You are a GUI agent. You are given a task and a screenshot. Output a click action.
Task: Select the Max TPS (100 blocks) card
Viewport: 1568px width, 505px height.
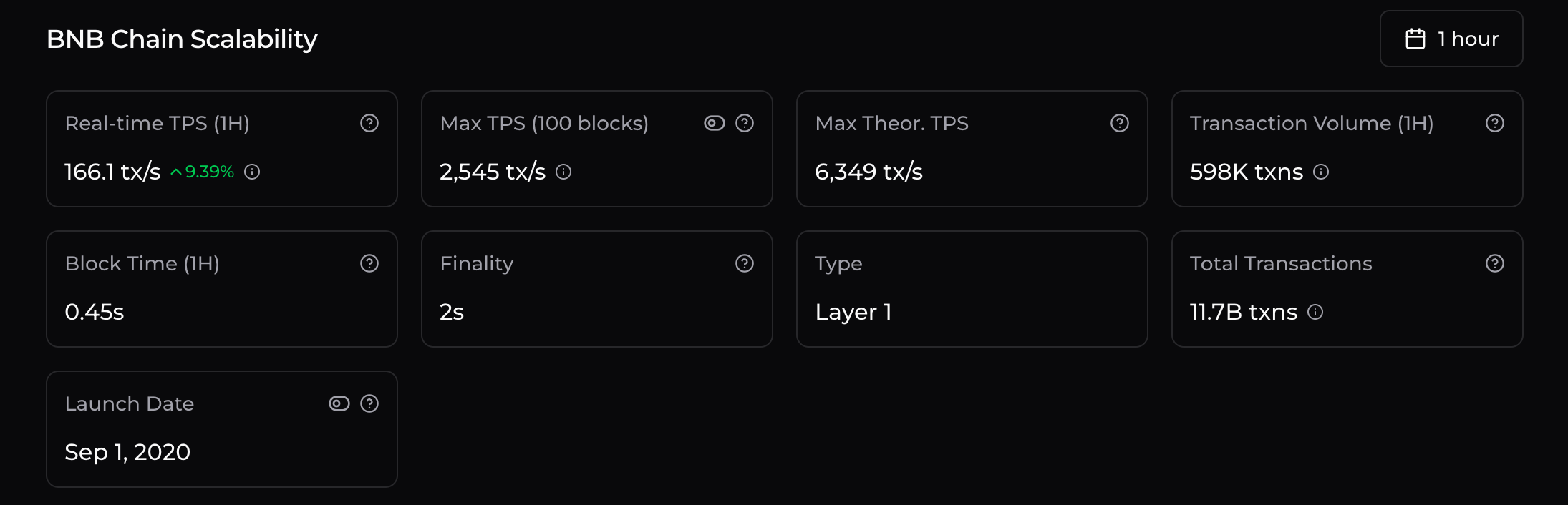(x=597, y=148)
